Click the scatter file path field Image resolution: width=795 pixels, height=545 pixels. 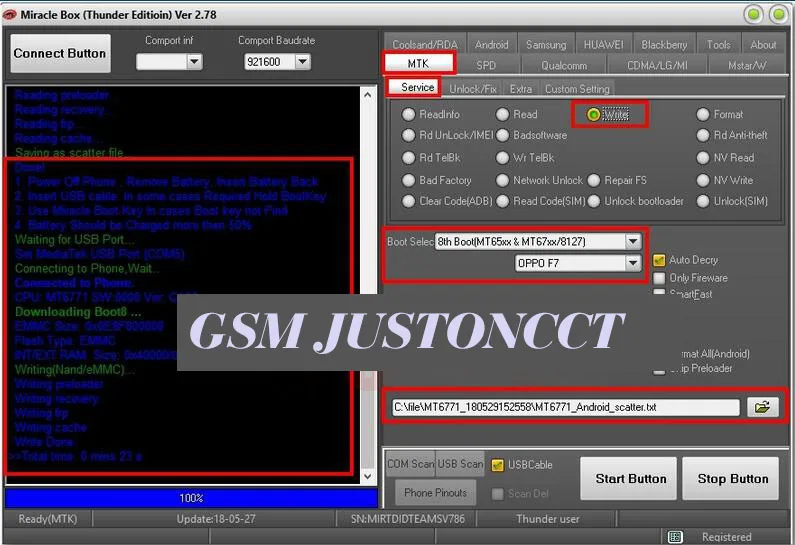pyautogui.click(x=565, y=407)
